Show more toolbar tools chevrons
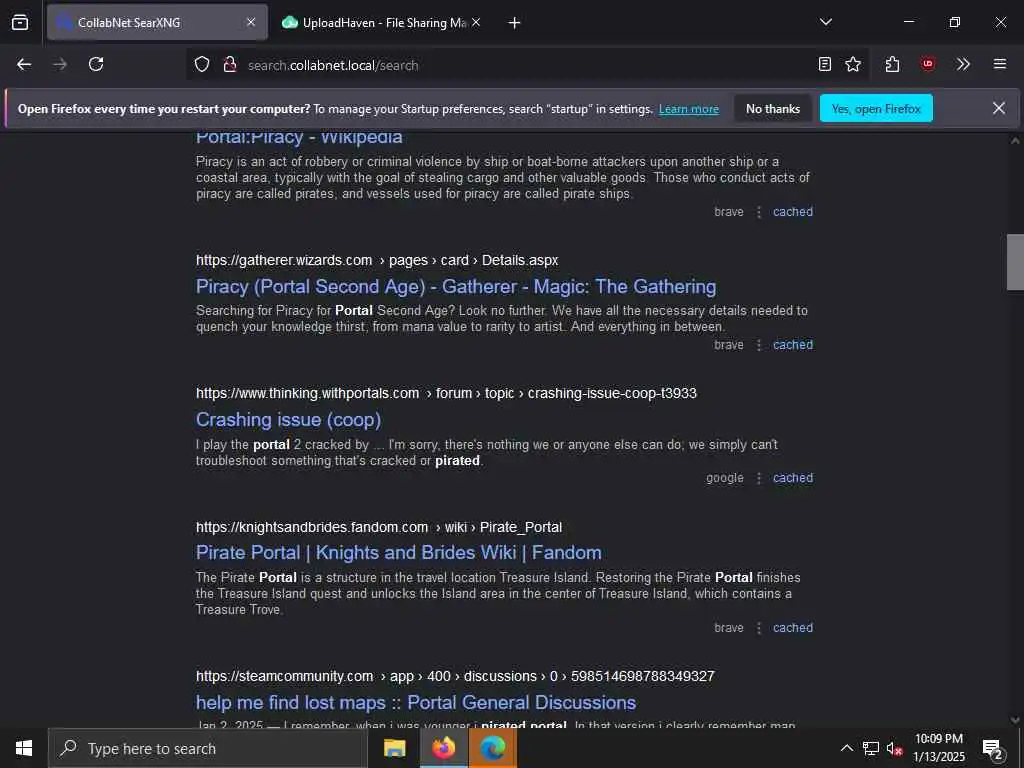This screenshot has height=768, width=1024. (963, 64)
